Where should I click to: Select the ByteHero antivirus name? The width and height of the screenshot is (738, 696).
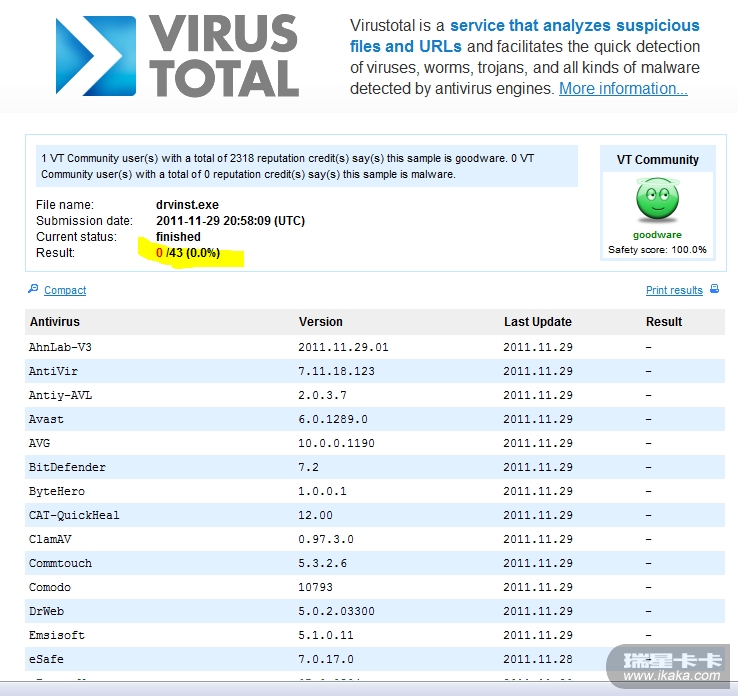coord(57,491)
